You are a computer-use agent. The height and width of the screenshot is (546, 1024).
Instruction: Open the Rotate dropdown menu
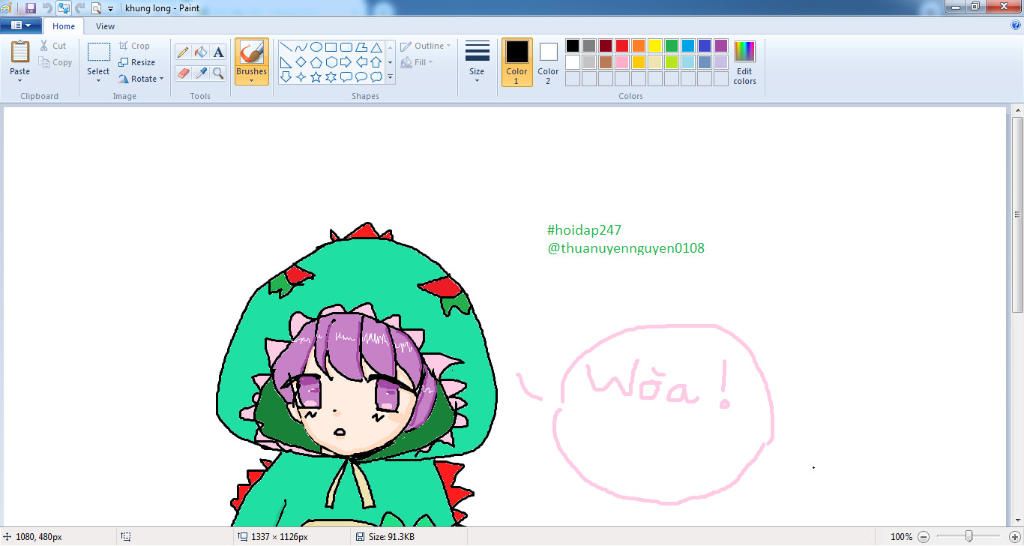click(x=140, y=78)
